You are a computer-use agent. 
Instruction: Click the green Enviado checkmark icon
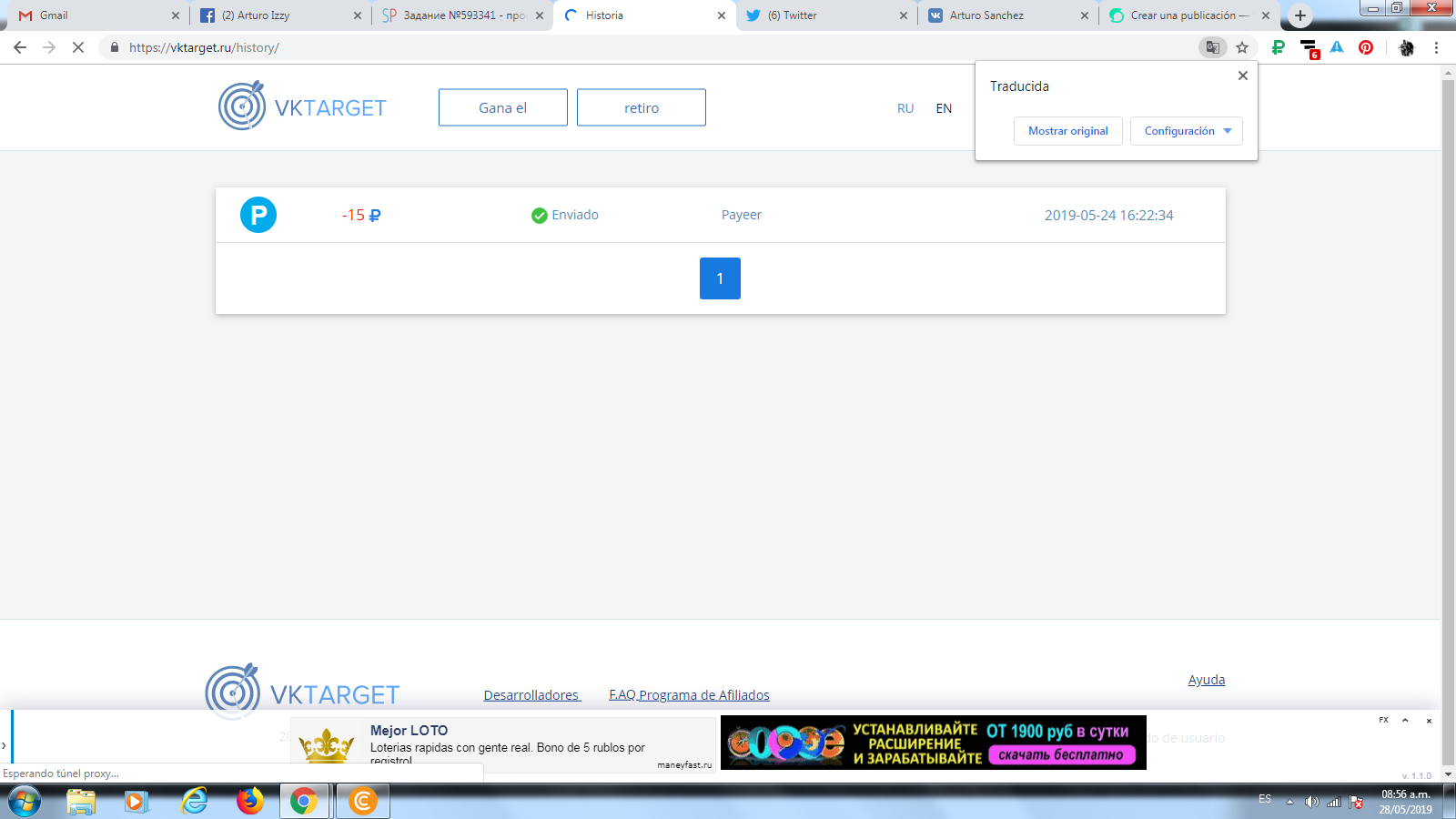pyautogui.click(x=540, y=216)
